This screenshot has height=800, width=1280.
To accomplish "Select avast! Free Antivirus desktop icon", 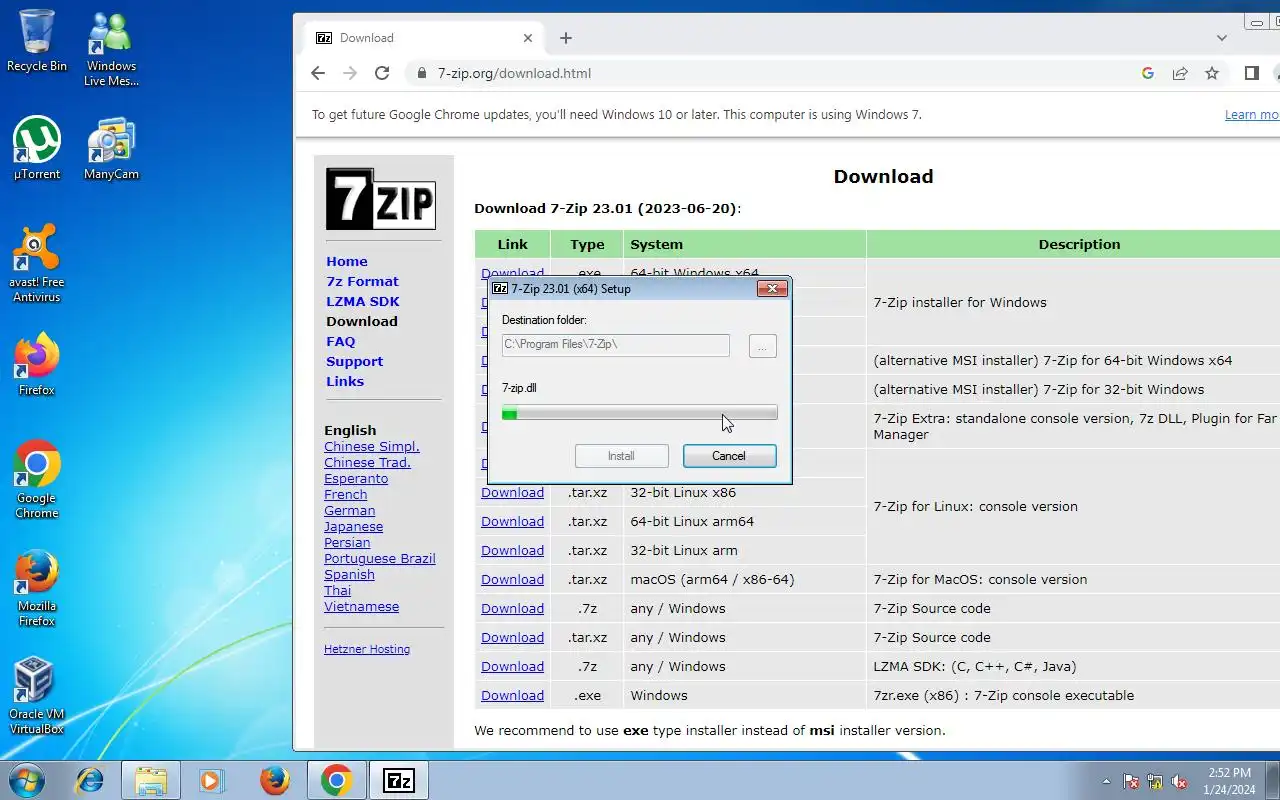I will [x=37, y=264].
